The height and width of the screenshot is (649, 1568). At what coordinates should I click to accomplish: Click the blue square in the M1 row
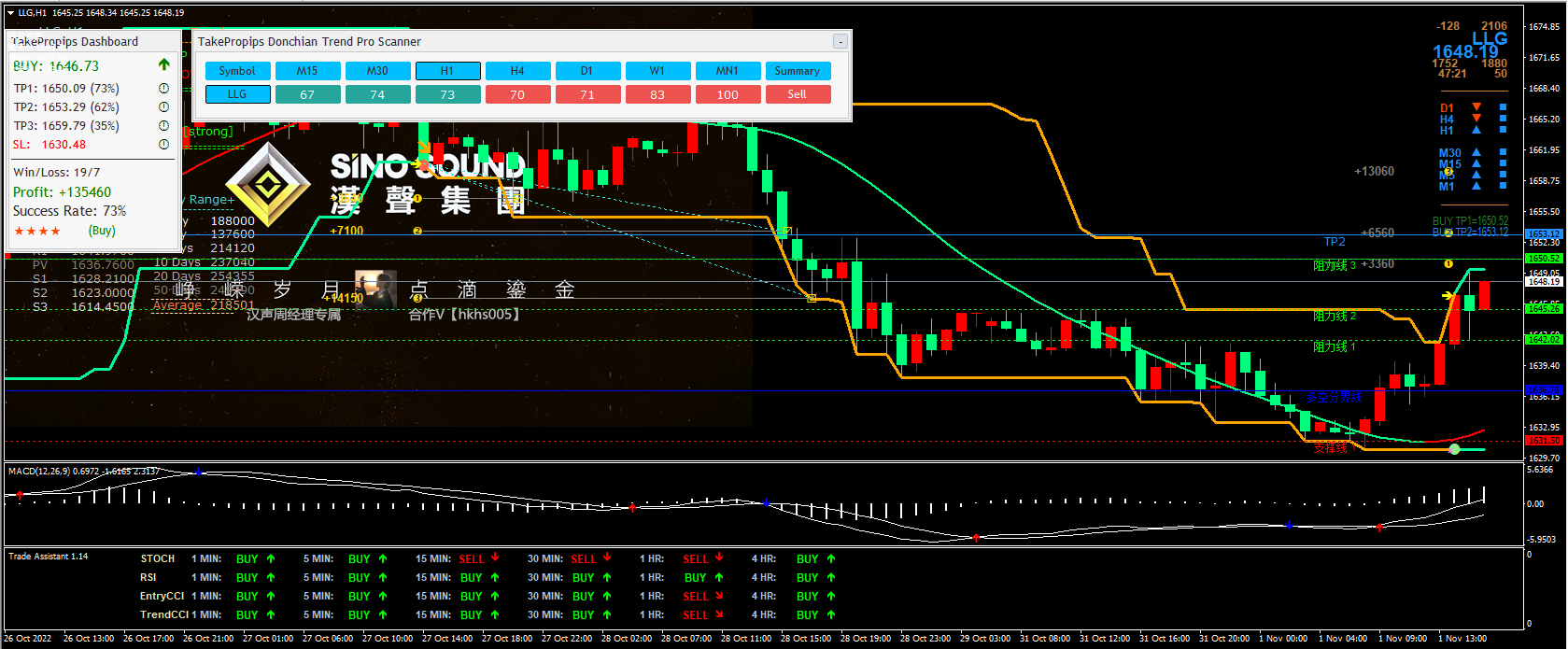tap(1503, 186)
